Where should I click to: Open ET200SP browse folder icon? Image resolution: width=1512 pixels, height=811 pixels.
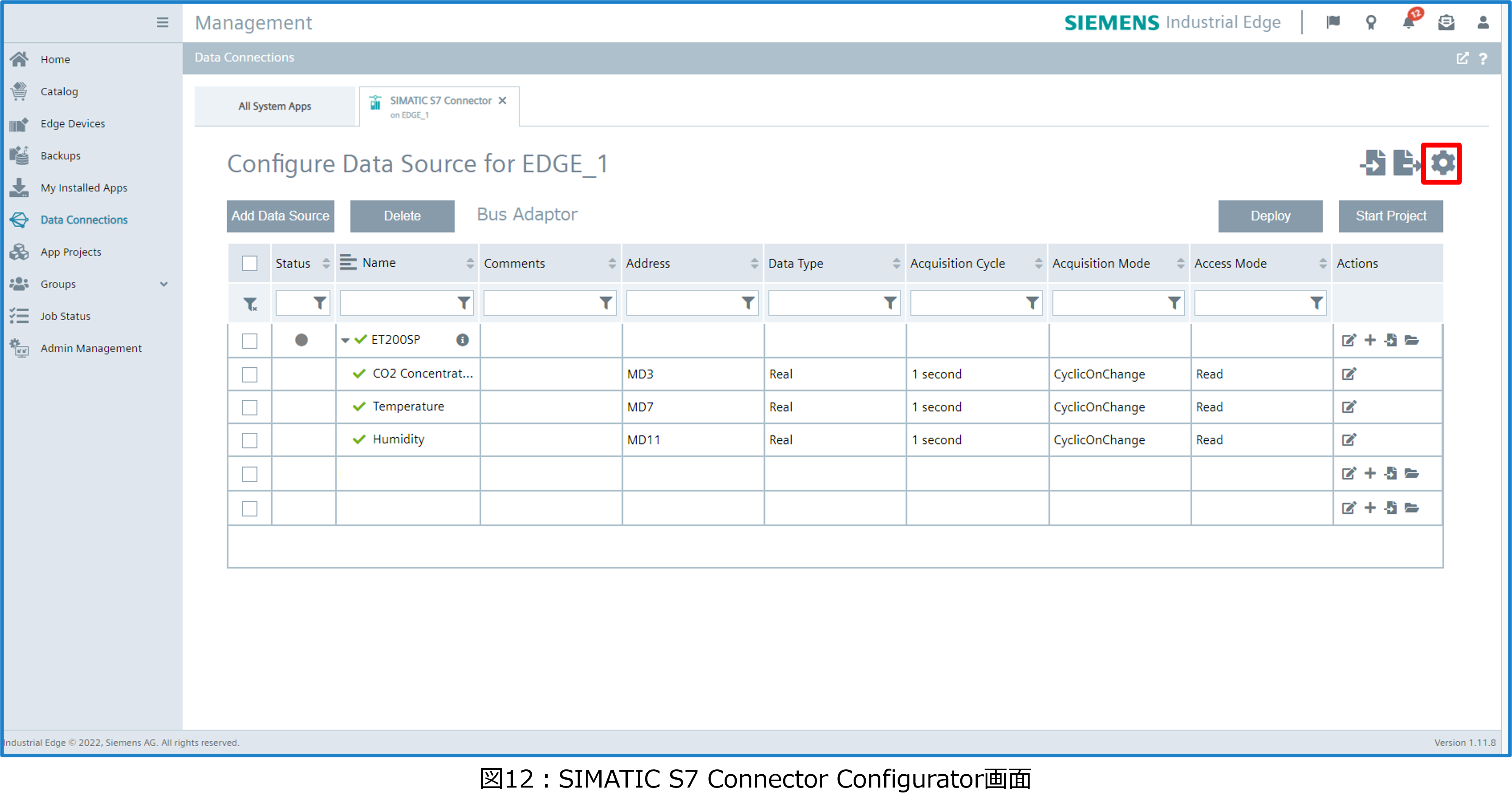pos(1412,340)
